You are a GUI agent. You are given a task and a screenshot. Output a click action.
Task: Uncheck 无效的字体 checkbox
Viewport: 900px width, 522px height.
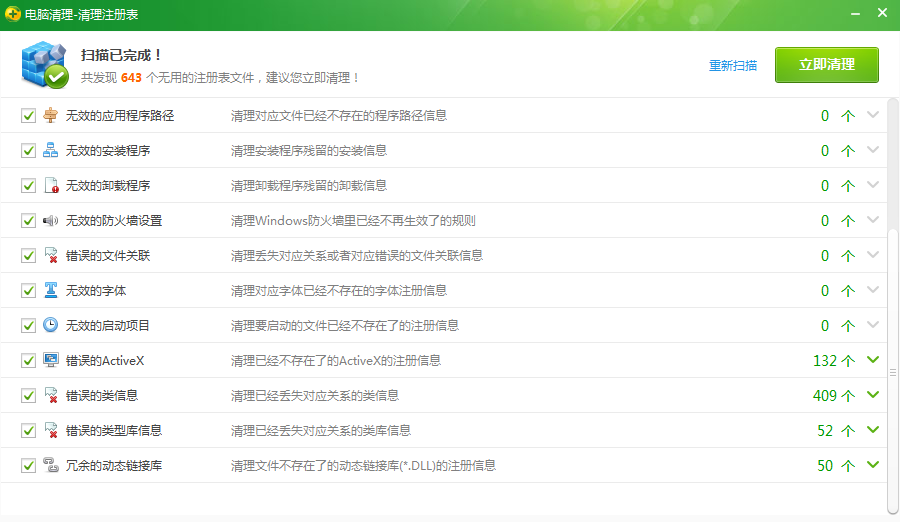pyautogui.click(x=28, y=291)
